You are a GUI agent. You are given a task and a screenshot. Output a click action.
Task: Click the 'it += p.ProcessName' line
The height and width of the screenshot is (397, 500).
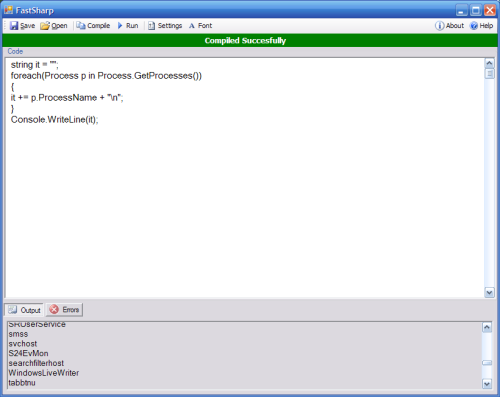[67, 98]
